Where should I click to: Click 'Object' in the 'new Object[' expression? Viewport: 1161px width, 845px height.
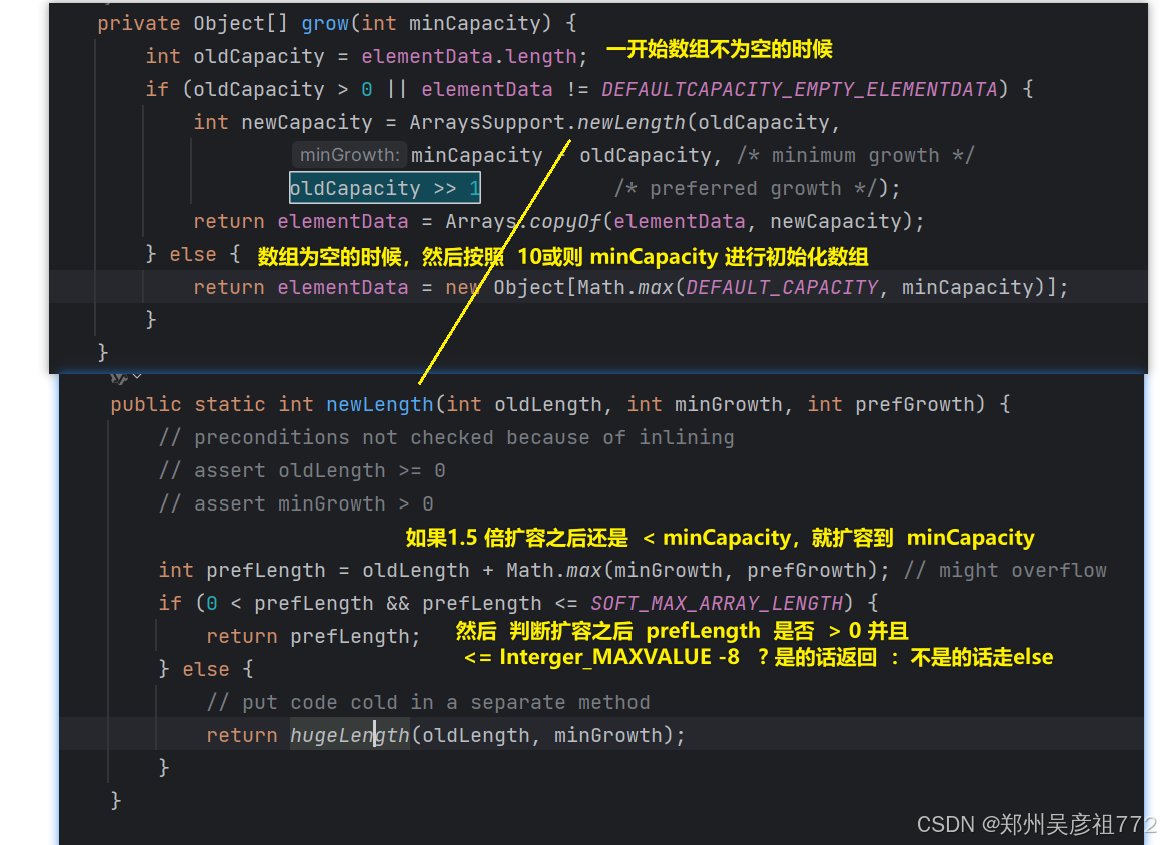(529, 287)
